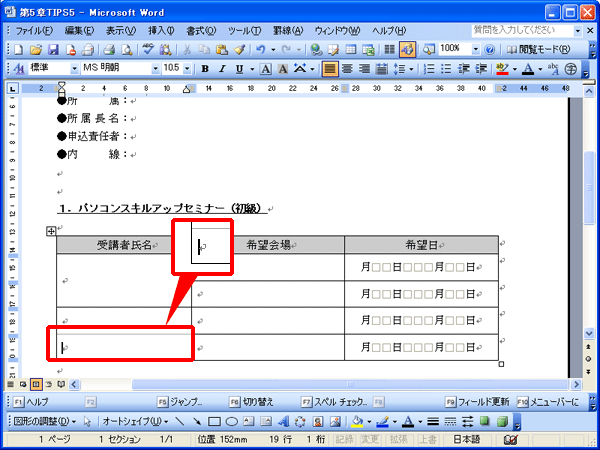Viewport: 600px width, 450px height.
Task: Toggle Underline formatting
Action: click(x=240, y=69)
